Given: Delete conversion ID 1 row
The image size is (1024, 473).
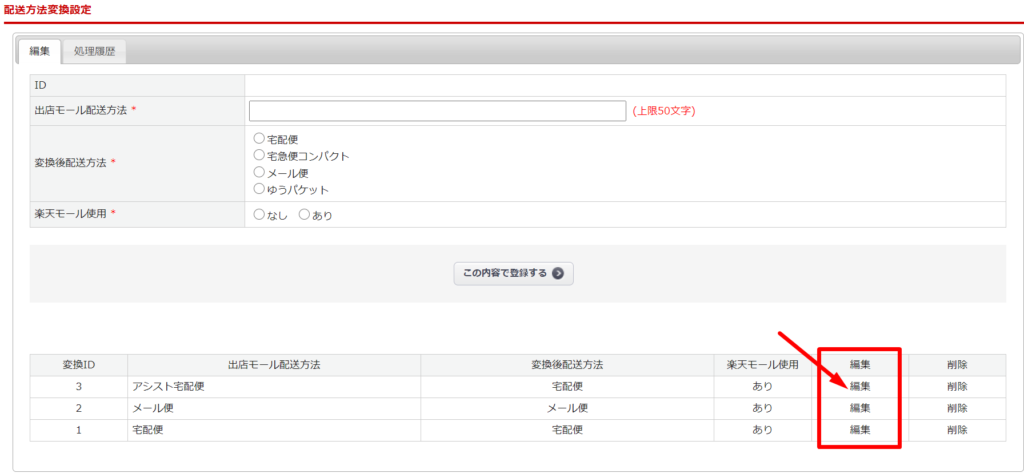Looking at the screenshot, I should 957,430.
